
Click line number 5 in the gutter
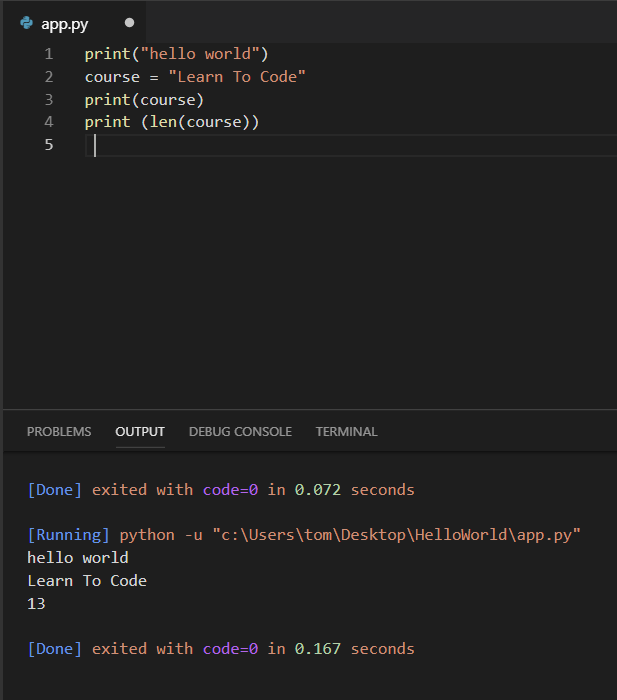coord(49,145)
